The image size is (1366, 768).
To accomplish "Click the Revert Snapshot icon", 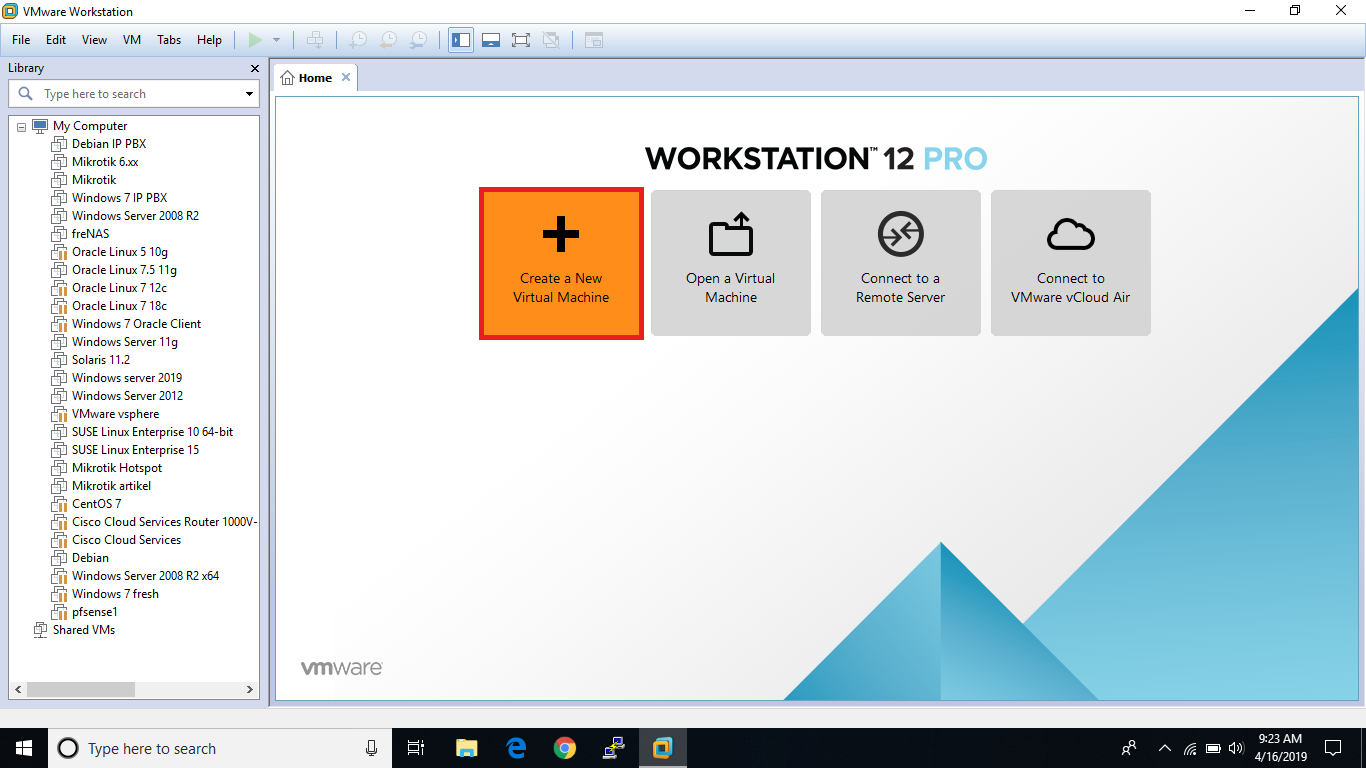I will pyautogui.click(x=387, y=40).
